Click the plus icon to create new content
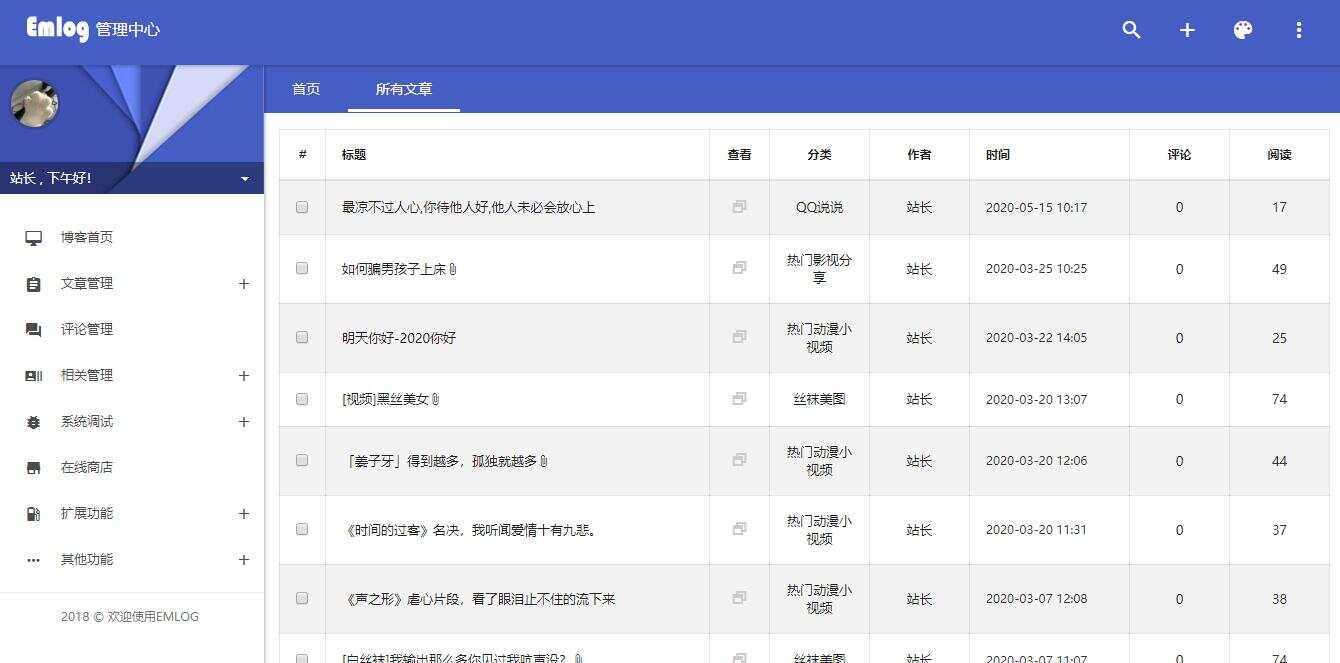The image size is (1340, 663). [x=1187, y=30]
